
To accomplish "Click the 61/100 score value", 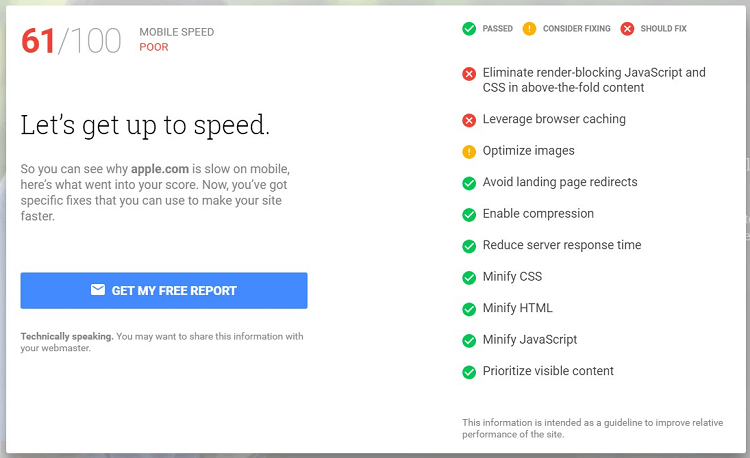I will [x=71, y=41].
